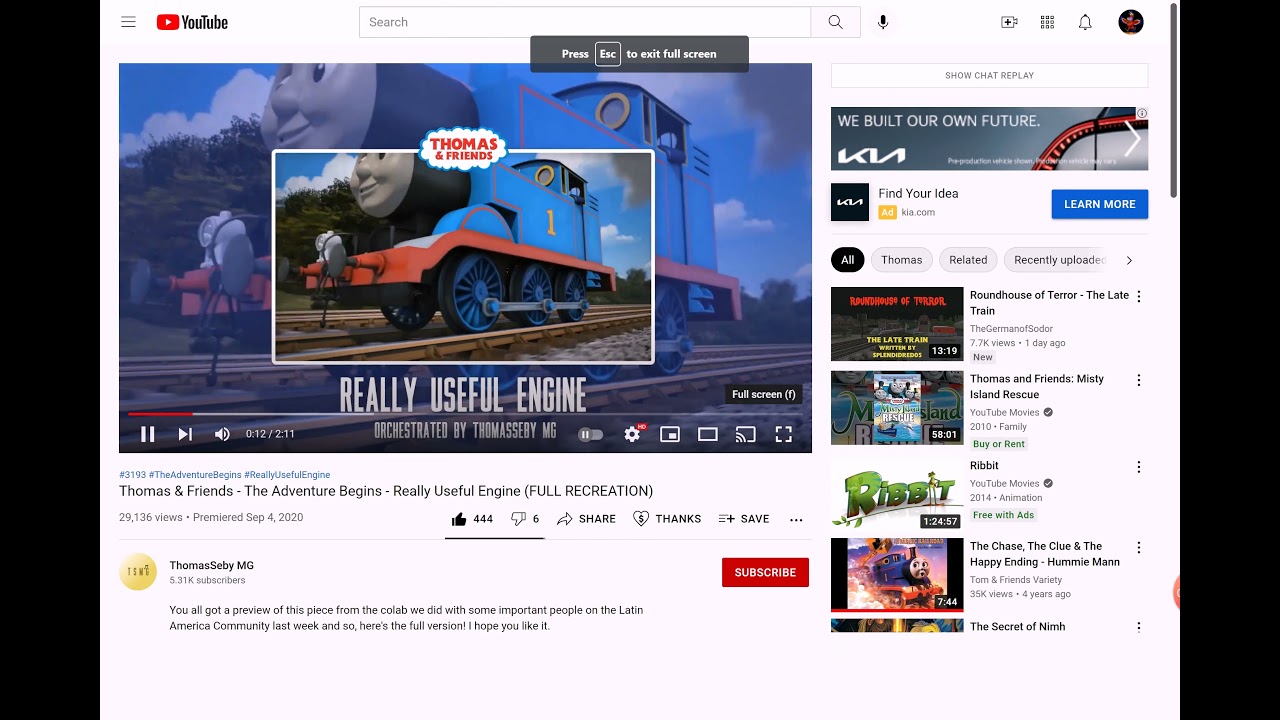Open the #3193 hashtag link
The image size is (1280, 720).
click(132, 475)
